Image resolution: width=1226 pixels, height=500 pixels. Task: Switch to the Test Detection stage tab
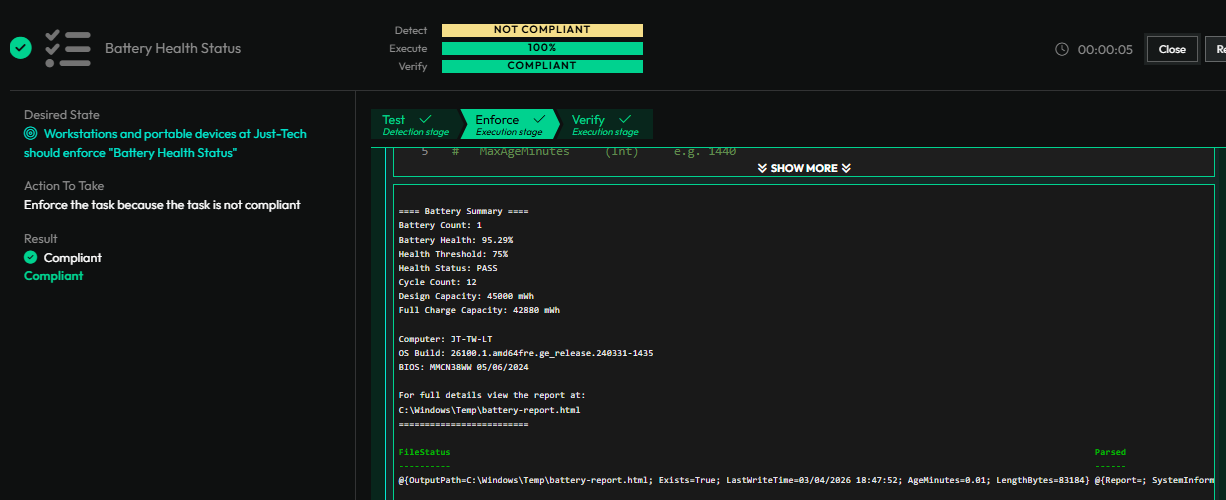[x=415, y=124]
